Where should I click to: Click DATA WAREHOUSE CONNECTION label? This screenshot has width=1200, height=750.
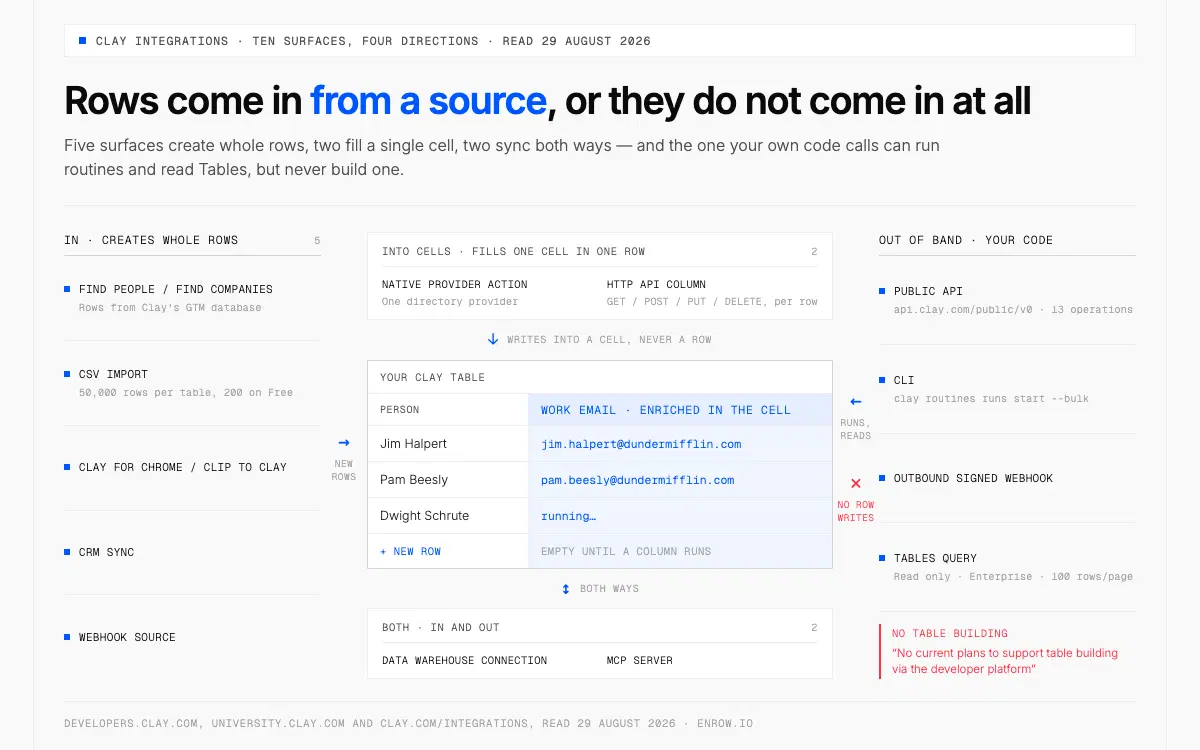pos(465,660)
